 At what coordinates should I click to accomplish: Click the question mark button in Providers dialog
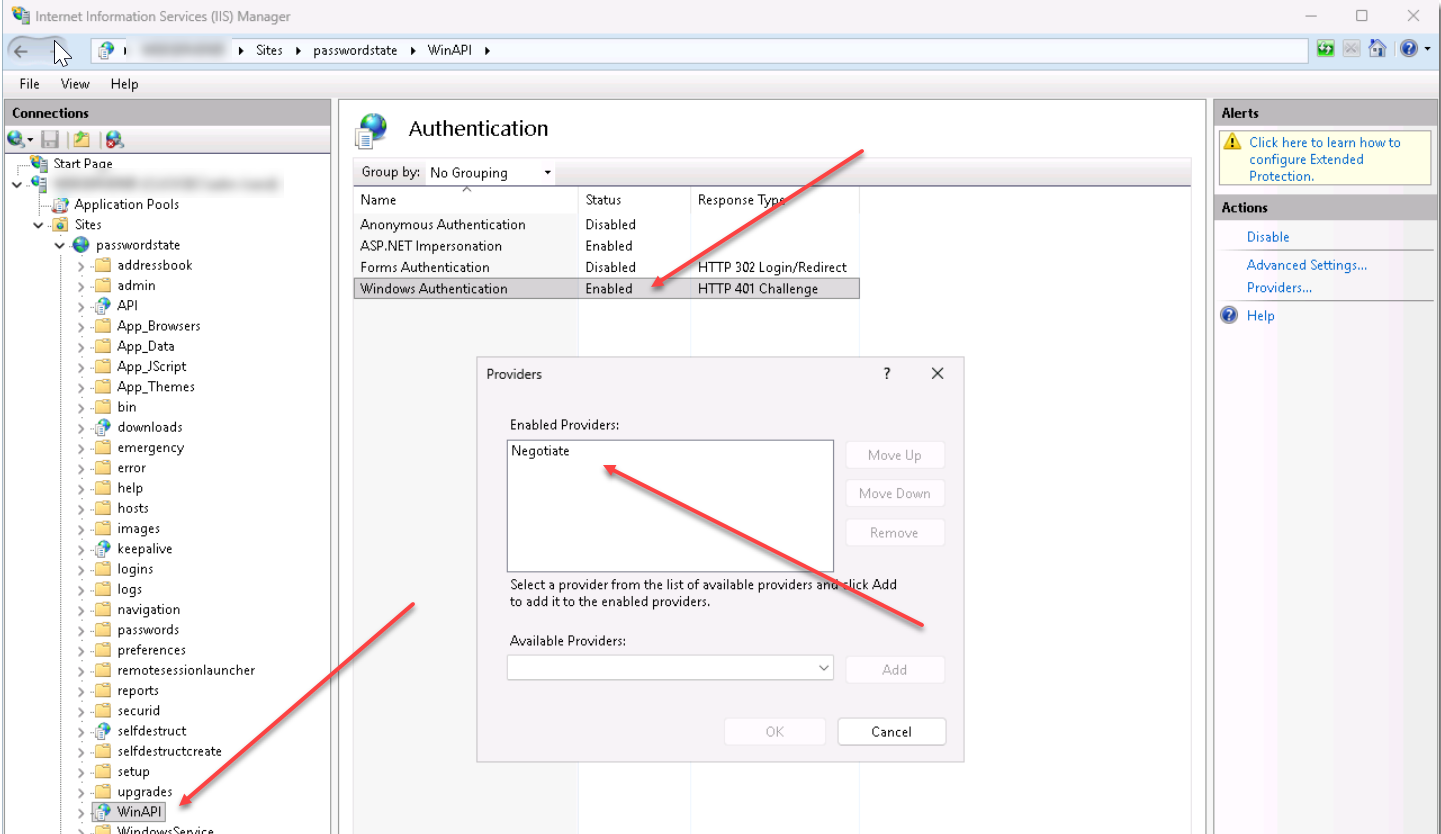886,373
